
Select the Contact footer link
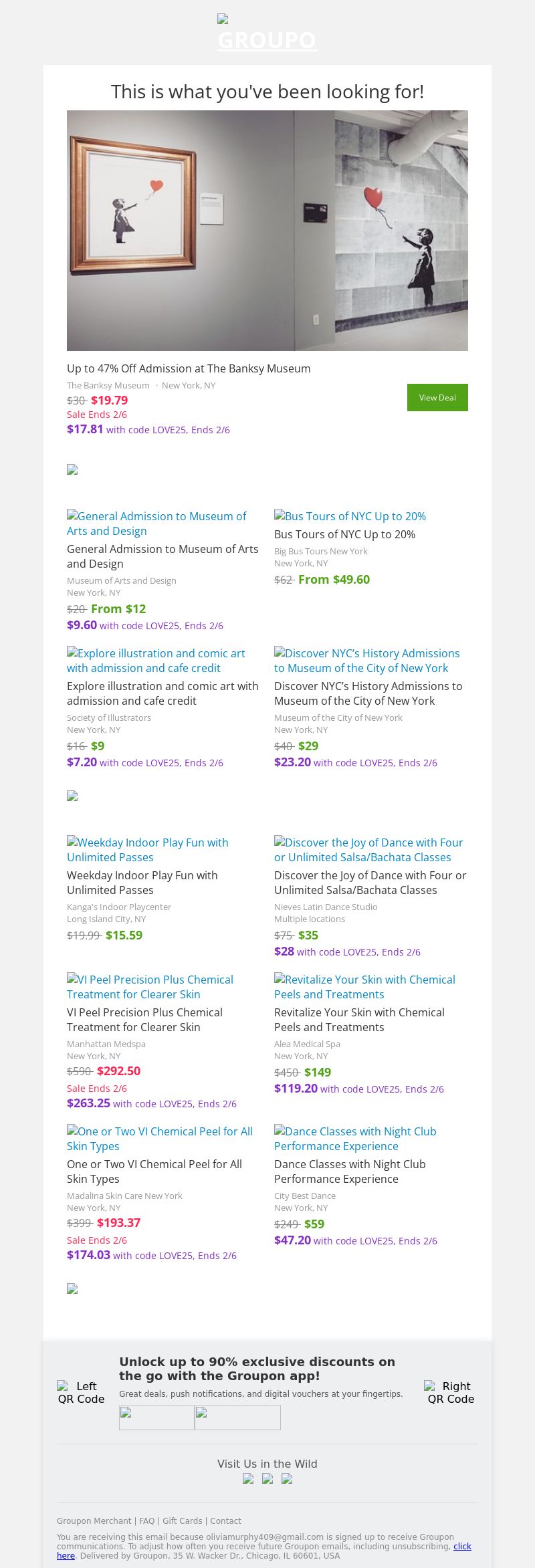click(x=225, y=1521)
